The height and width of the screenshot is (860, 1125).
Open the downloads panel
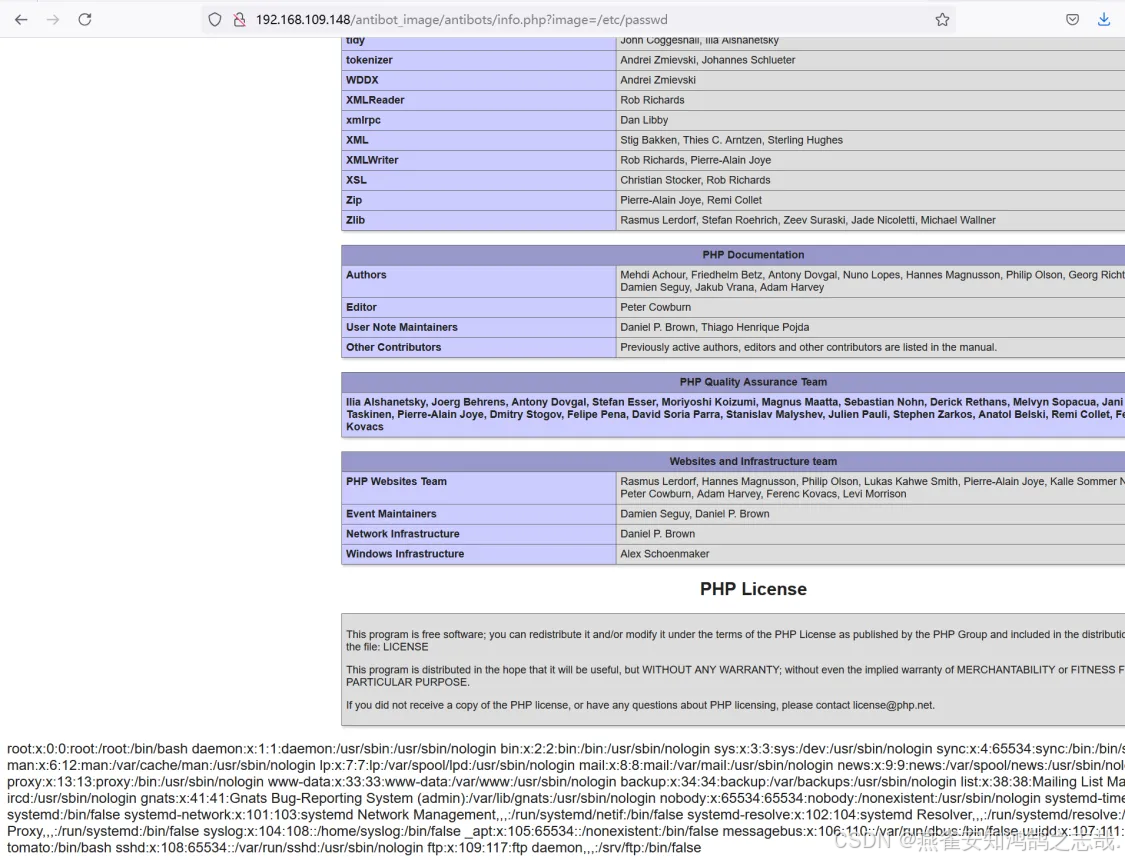(x=1103, y=19)
